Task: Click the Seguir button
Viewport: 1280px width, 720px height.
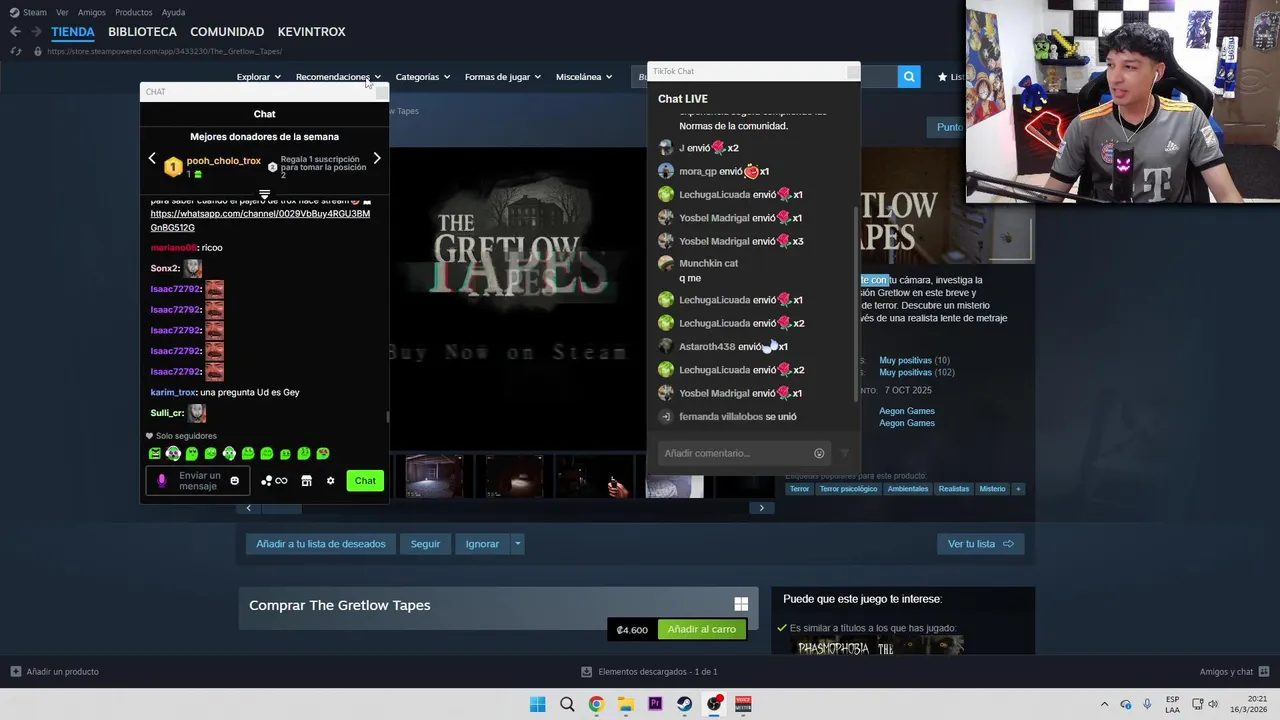Action: (x=425, y=544)
